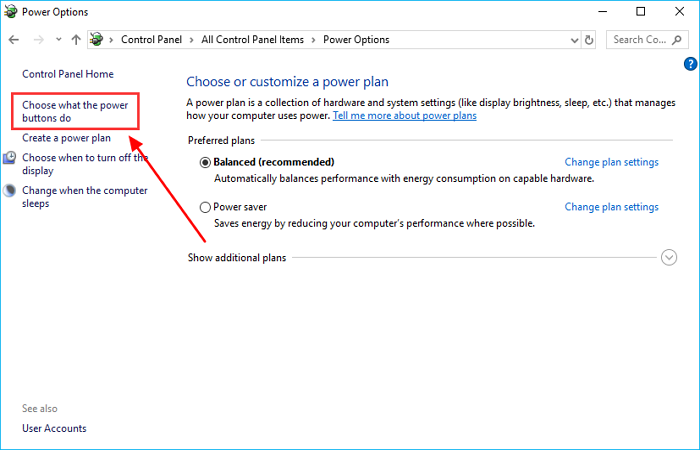This screenshot has width=700, height=450.
Task: Click the up-one-level arrow icon
Action: tap(76, 40)
